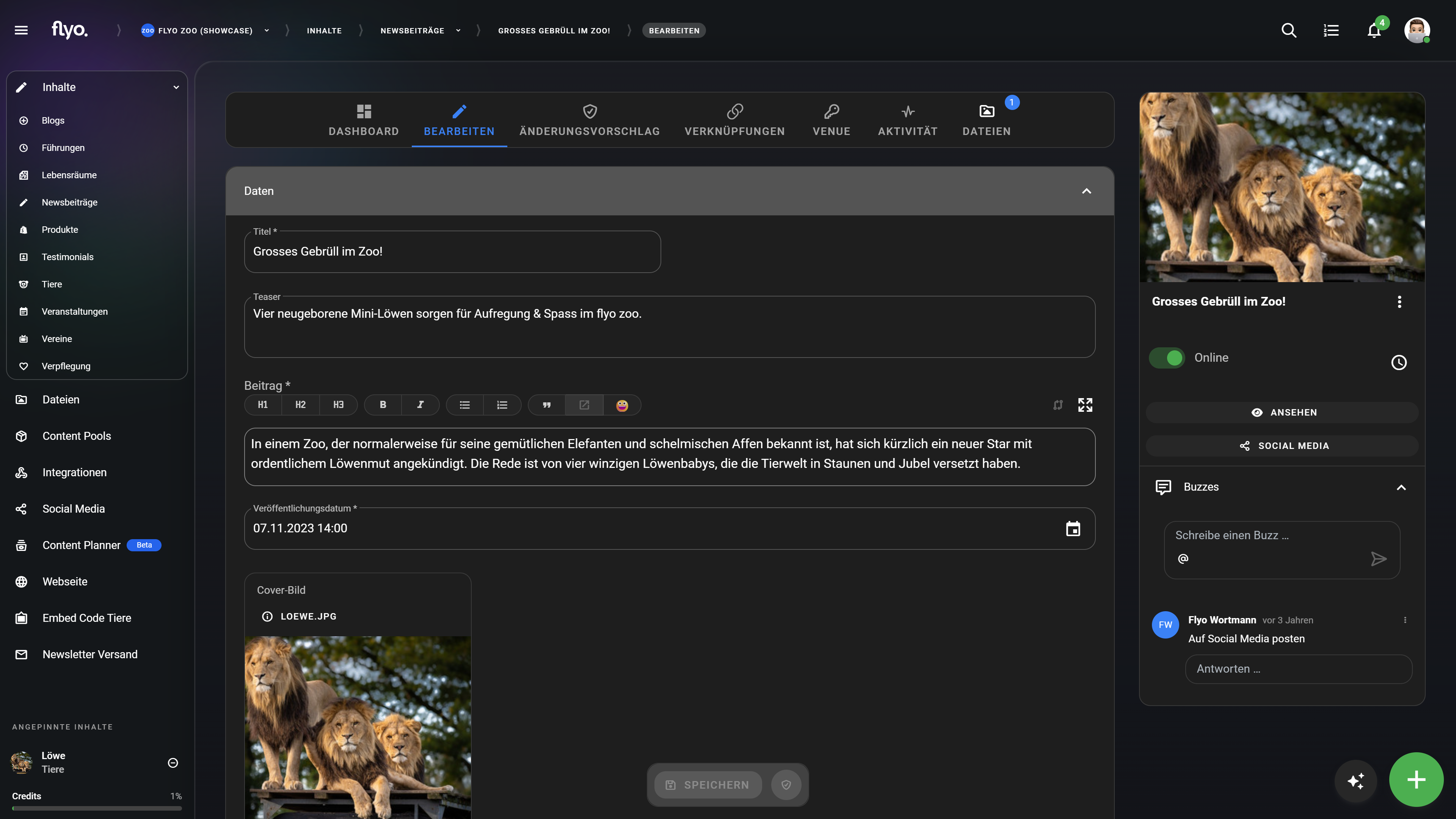Switch to the Dashboard tab
The width and height of the screenshot is (1456, 819).
click(x=364, y=120)
